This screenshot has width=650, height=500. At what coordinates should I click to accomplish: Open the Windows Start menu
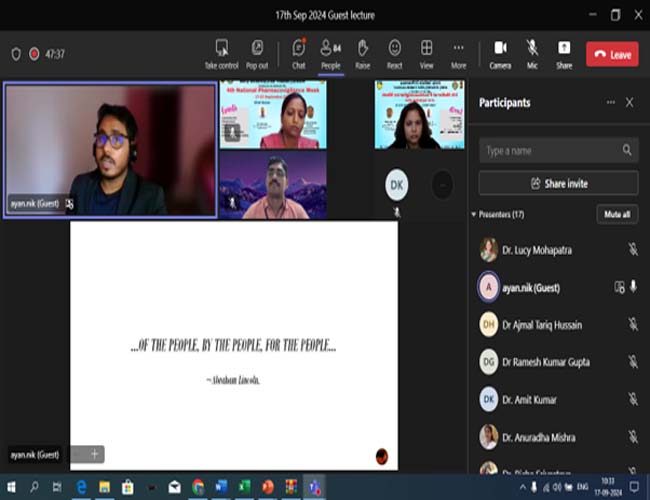11,487
